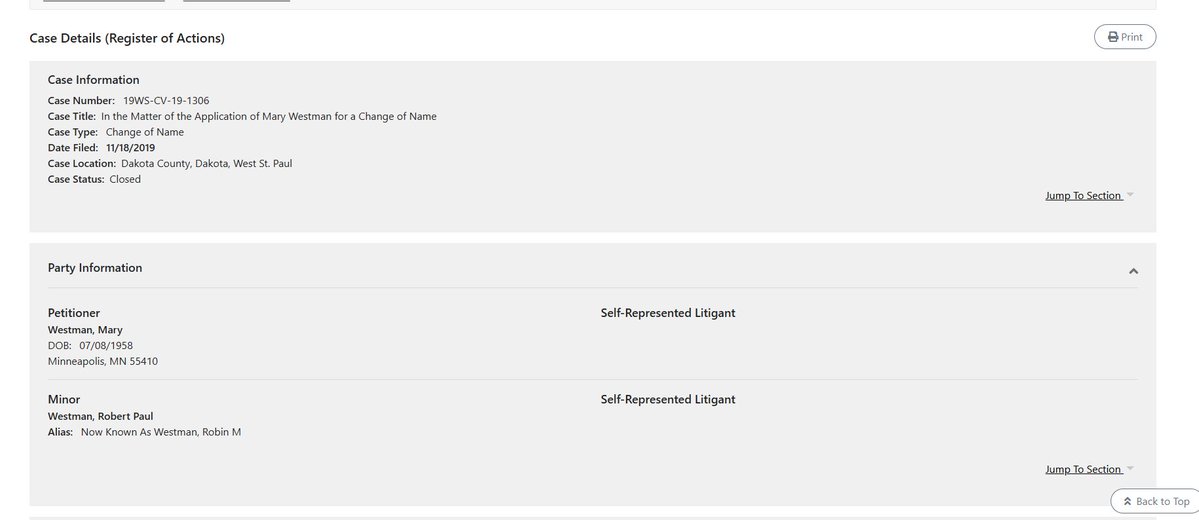Image resolution: width=1199 pixels, height=520 pixels.
Task: Click the Party Information heading
Action: tap(95, 268)
